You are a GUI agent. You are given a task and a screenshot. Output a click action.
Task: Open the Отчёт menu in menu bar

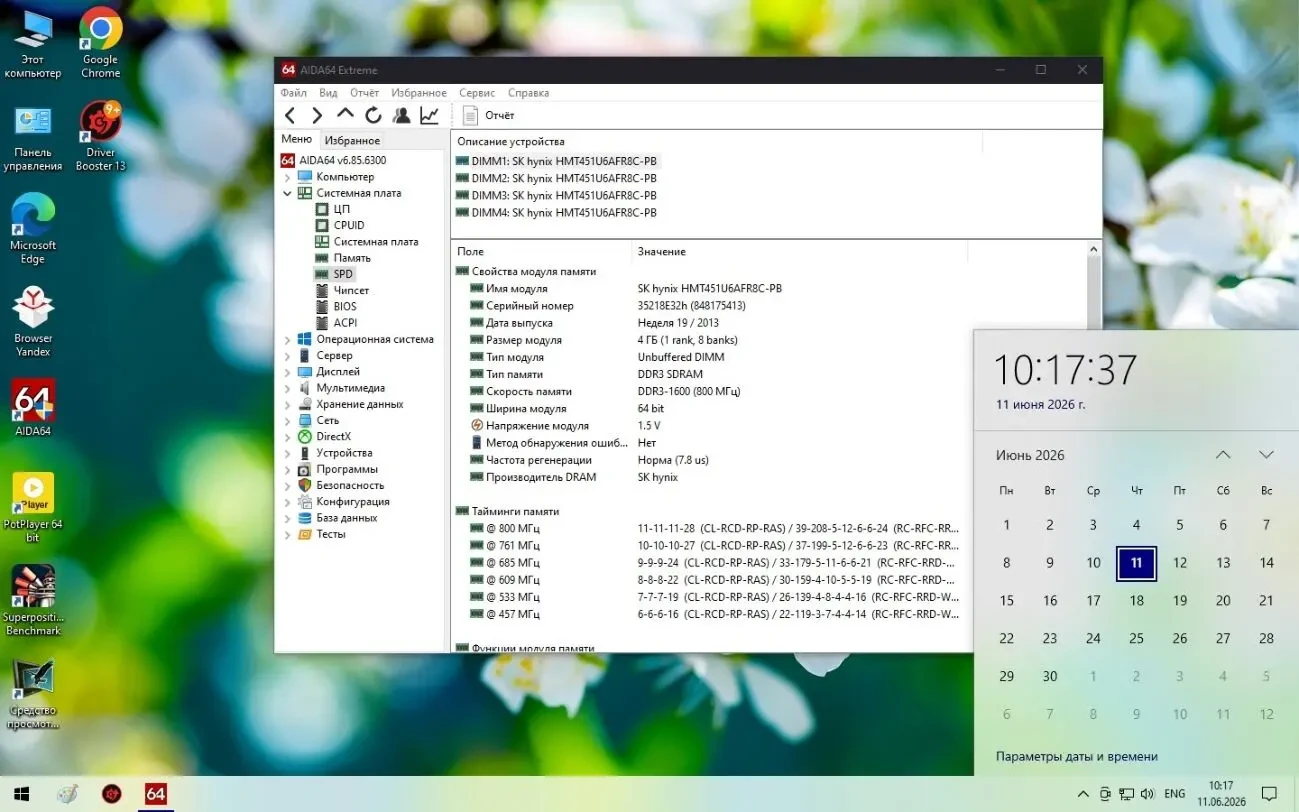[364, 93]
